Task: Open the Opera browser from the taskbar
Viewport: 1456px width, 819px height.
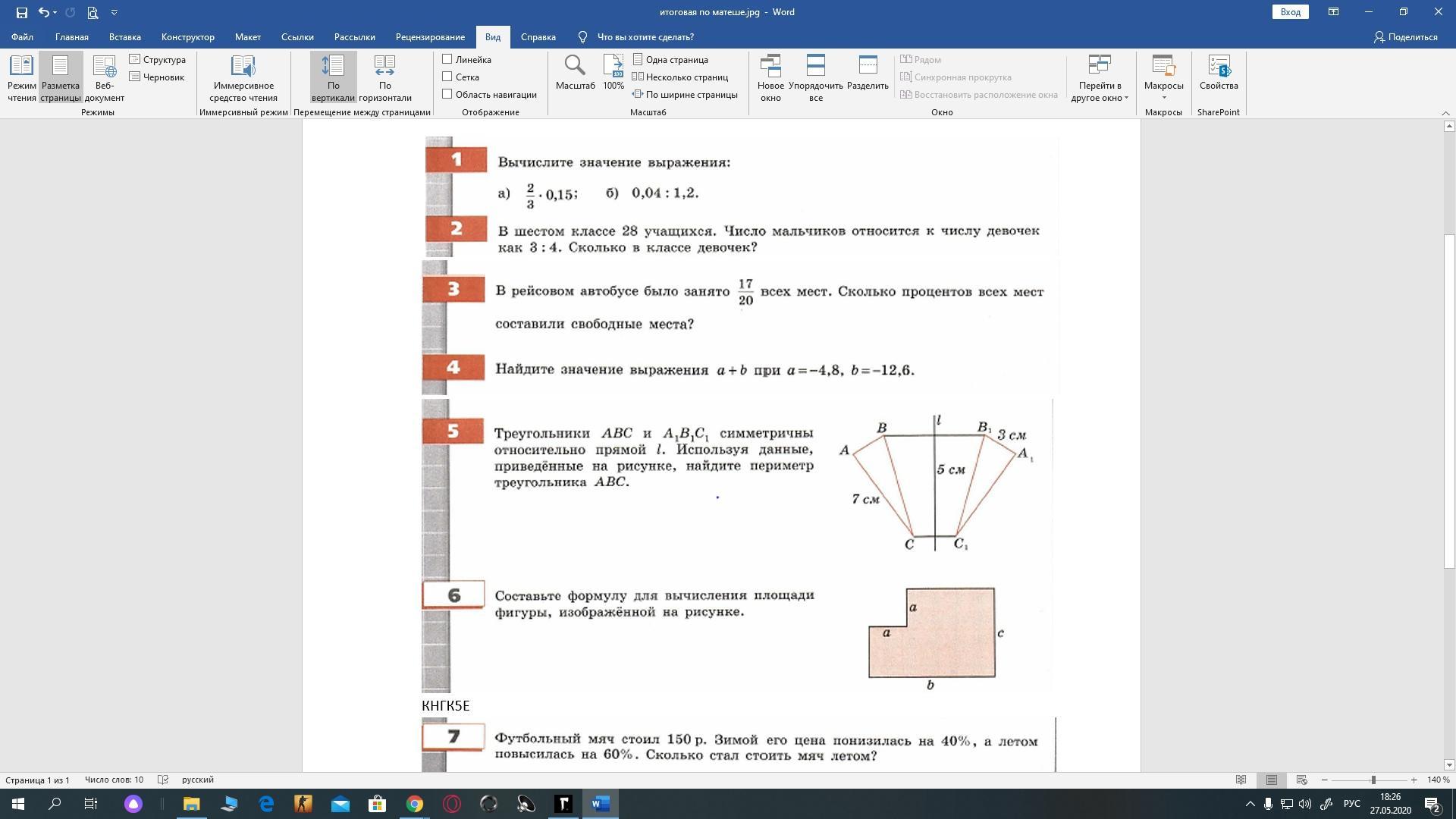Action: [451, 804]
